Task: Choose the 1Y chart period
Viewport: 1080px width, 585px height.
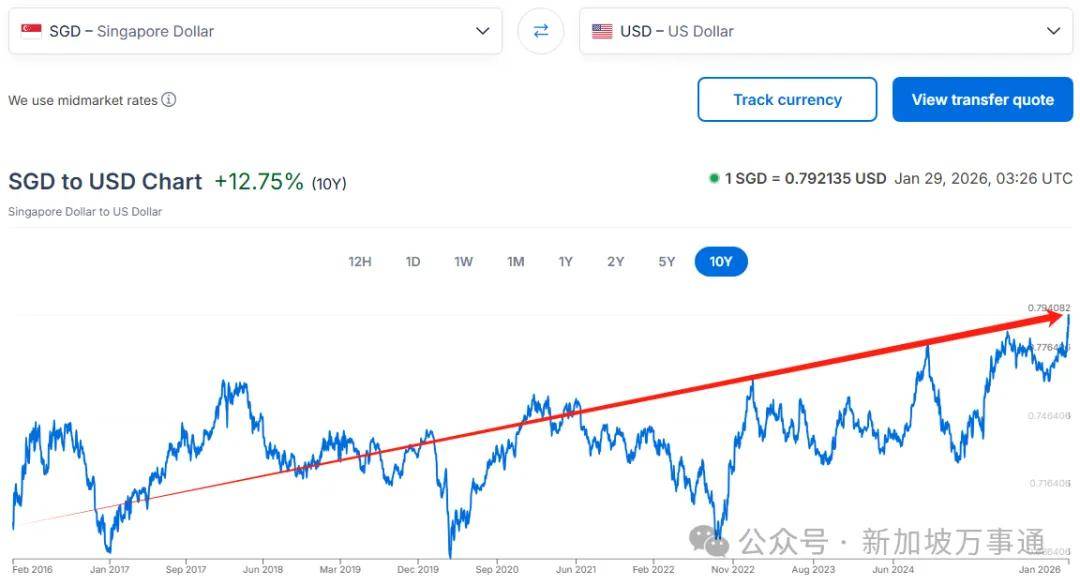Action: tap(565, 262)
